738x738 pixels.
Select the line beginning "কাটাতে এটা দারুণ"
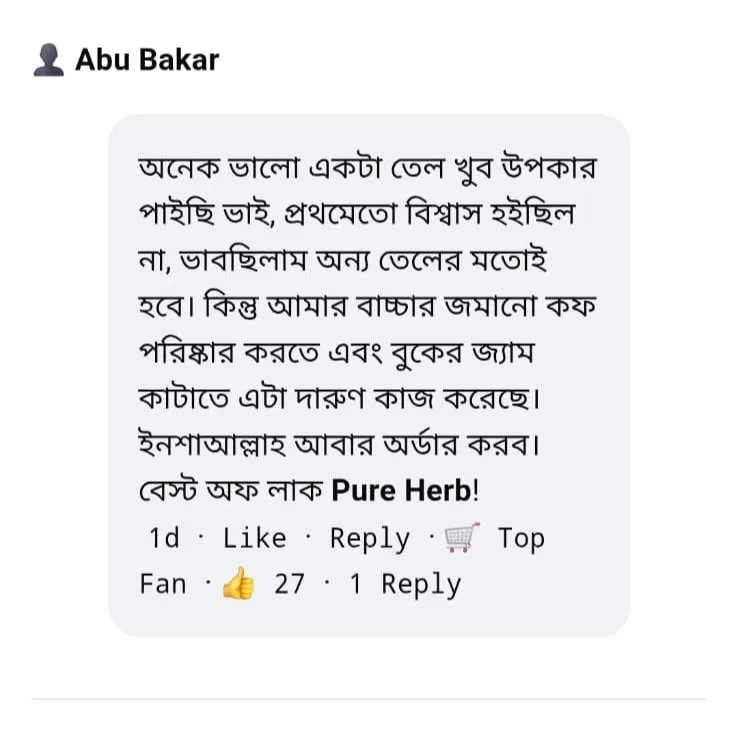coord(339,399)
